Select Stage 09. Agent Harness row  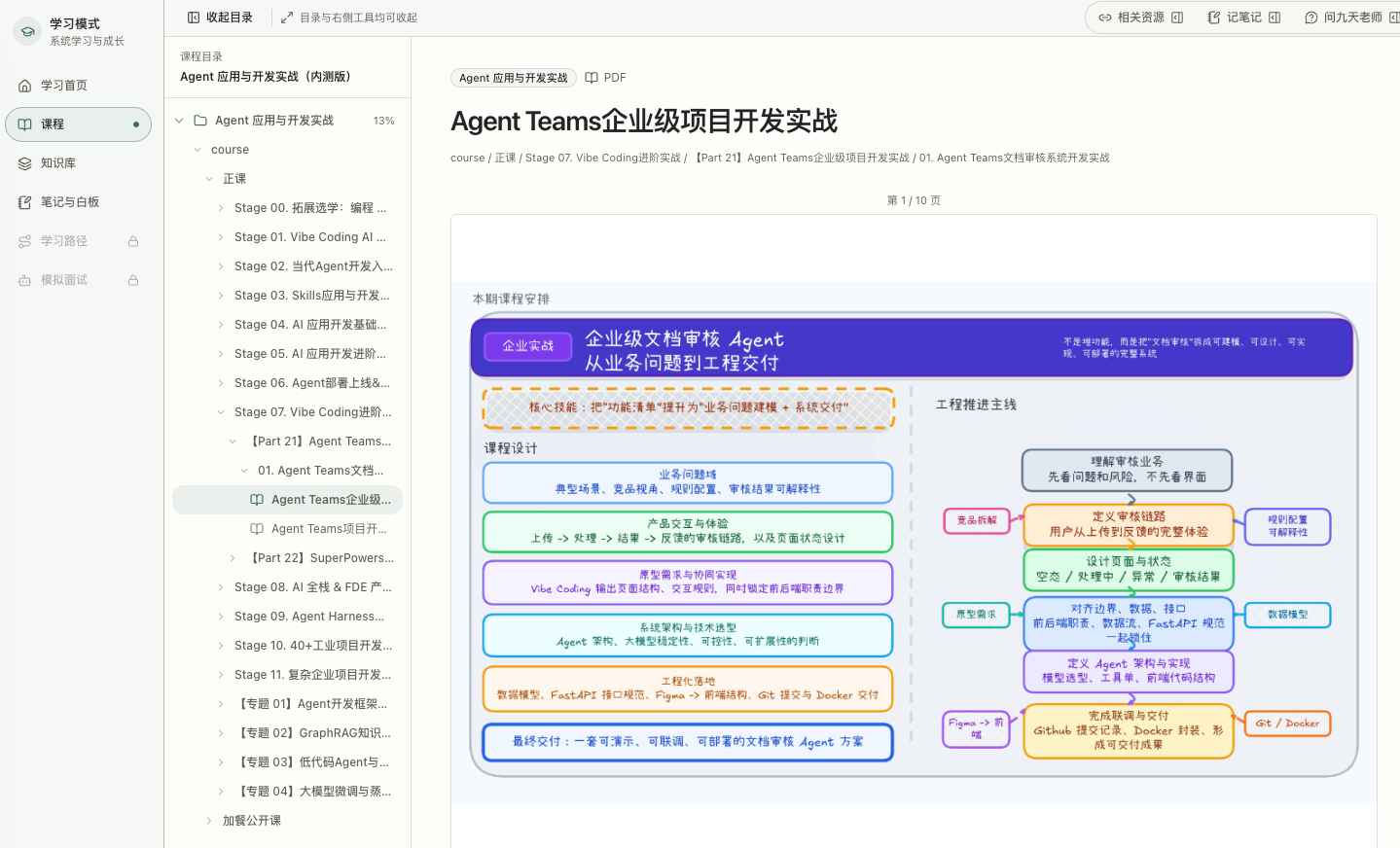pyautogui.click(x=288, y=617)
